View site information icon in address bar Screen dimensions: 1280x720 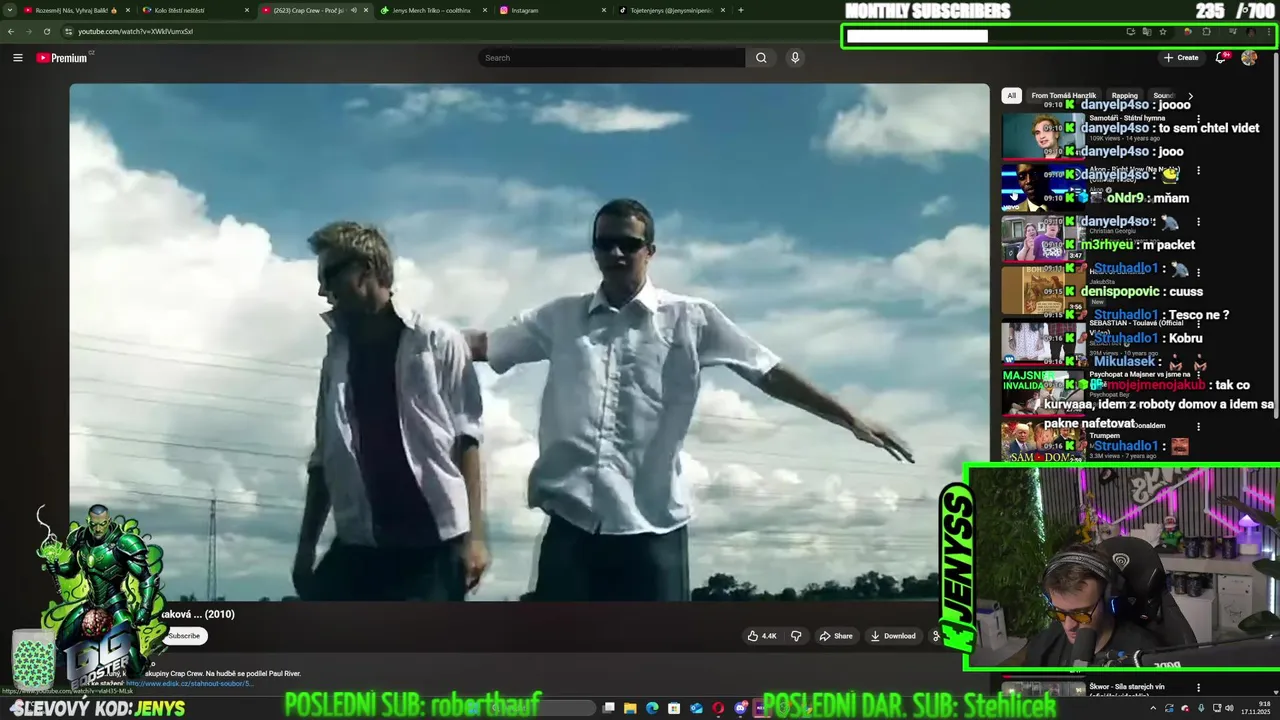pyautogui.click(x=68, y=31)
